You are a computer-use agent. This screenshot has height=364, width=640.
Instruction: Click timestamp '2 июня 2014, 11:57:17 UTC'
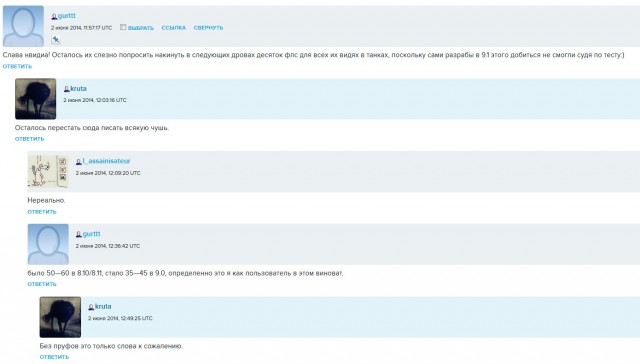pos(81,28)
